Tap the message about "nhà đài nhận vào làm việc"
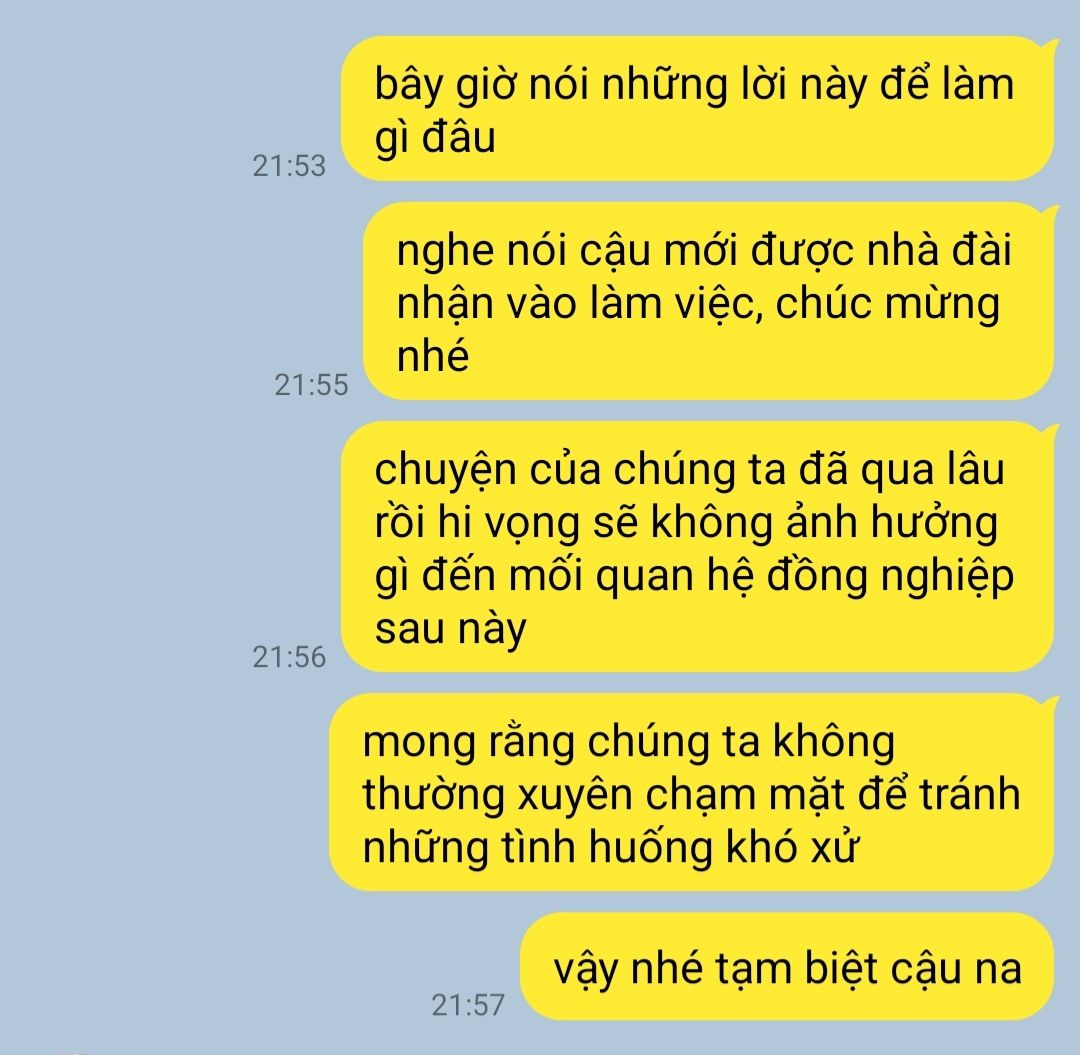 click(709, 301)
